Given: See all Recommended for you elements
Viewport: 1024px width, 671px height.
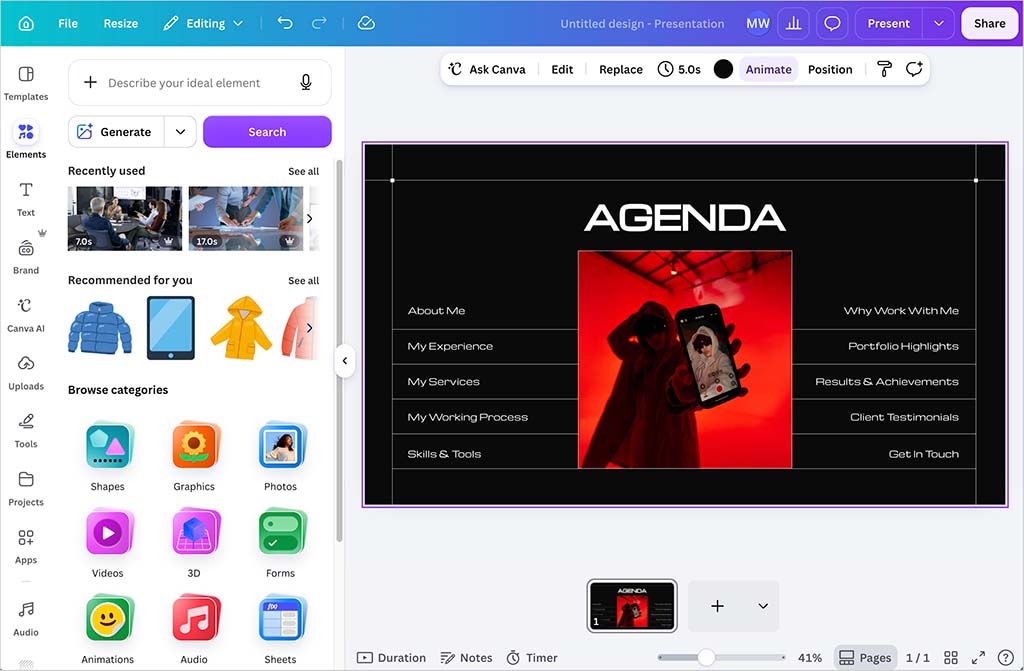Looking at the screenshot, I should 304,280.
